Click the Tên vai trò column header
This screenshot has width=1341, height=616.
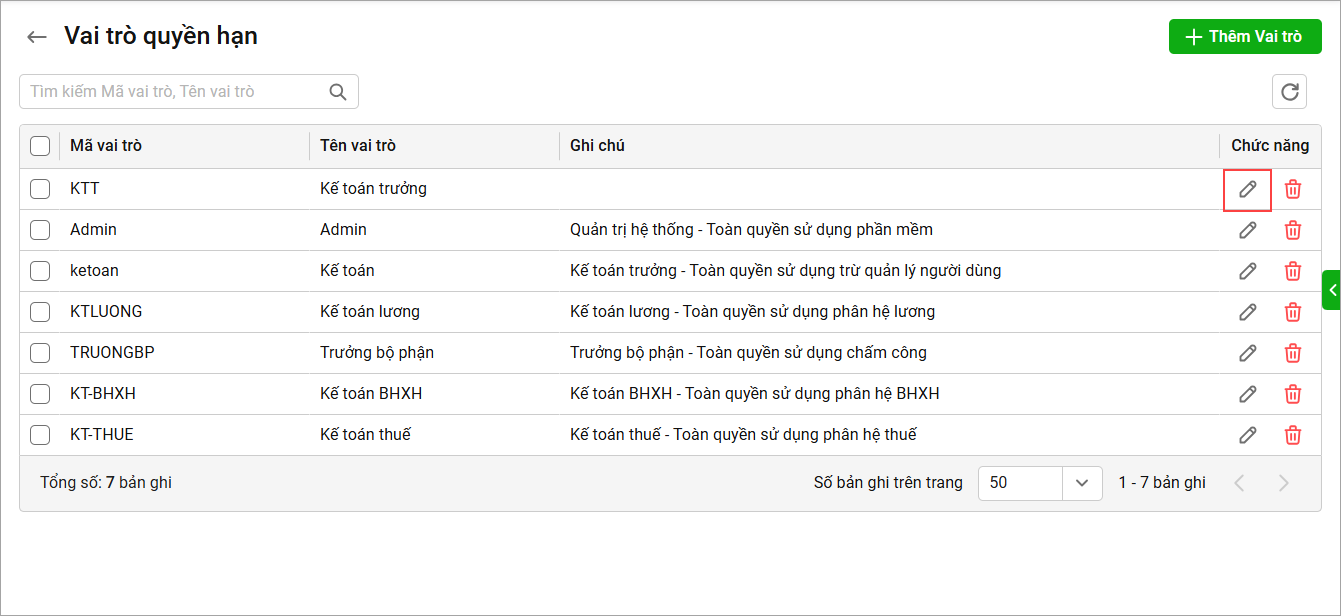[x=358, y=146]
